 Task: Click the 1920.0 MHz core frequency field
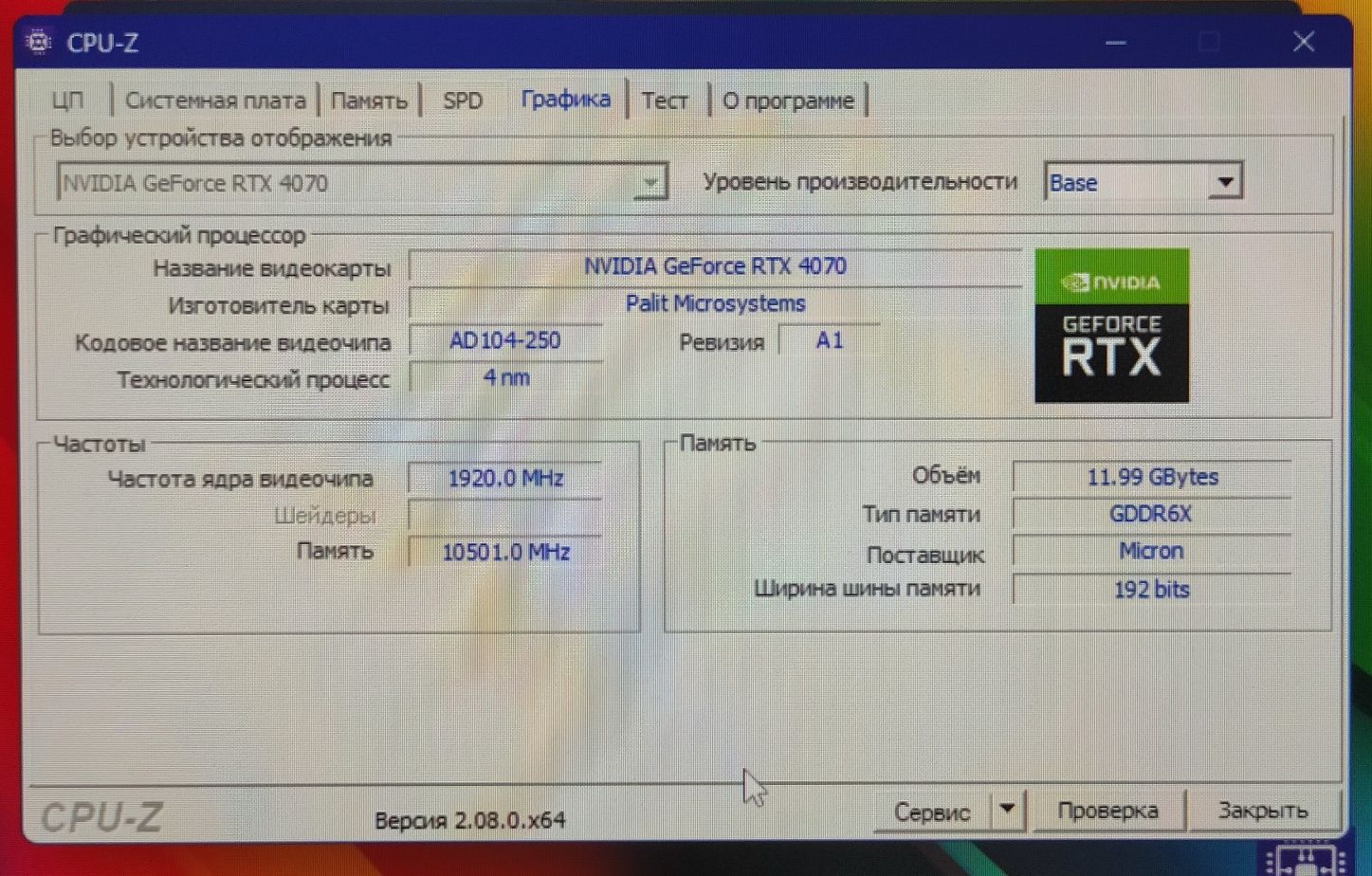click(505, 478)
